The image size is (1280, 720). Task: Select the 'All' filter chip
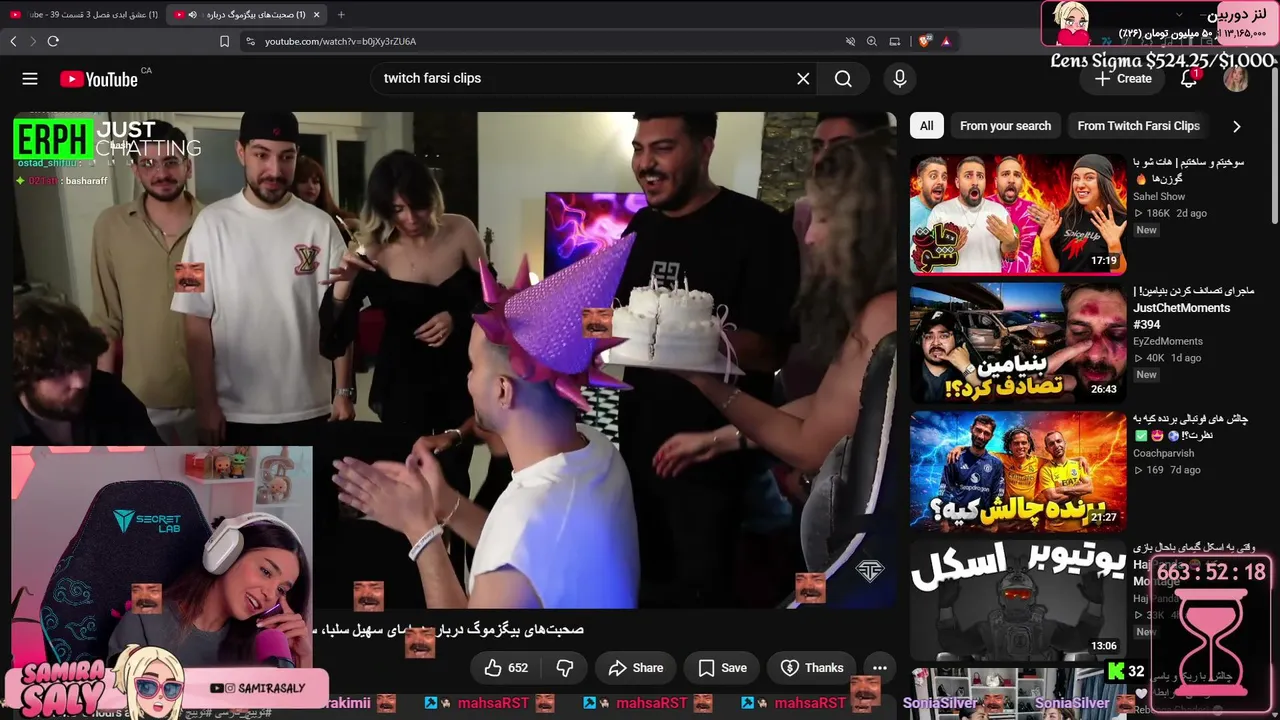927,126
